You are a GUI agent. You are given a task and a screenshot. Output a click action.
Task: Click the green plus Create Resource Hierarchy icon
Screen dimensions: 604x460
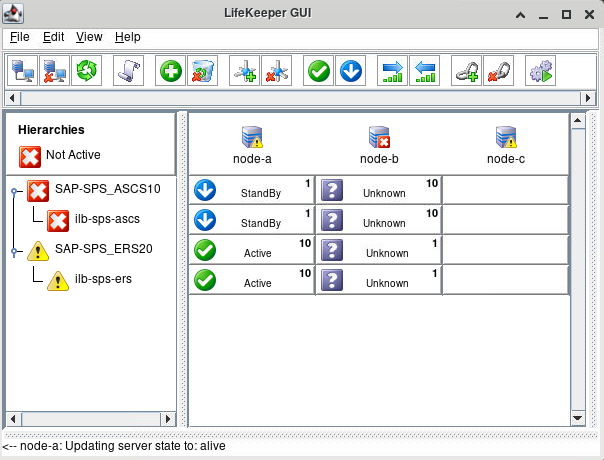[171, 71]
